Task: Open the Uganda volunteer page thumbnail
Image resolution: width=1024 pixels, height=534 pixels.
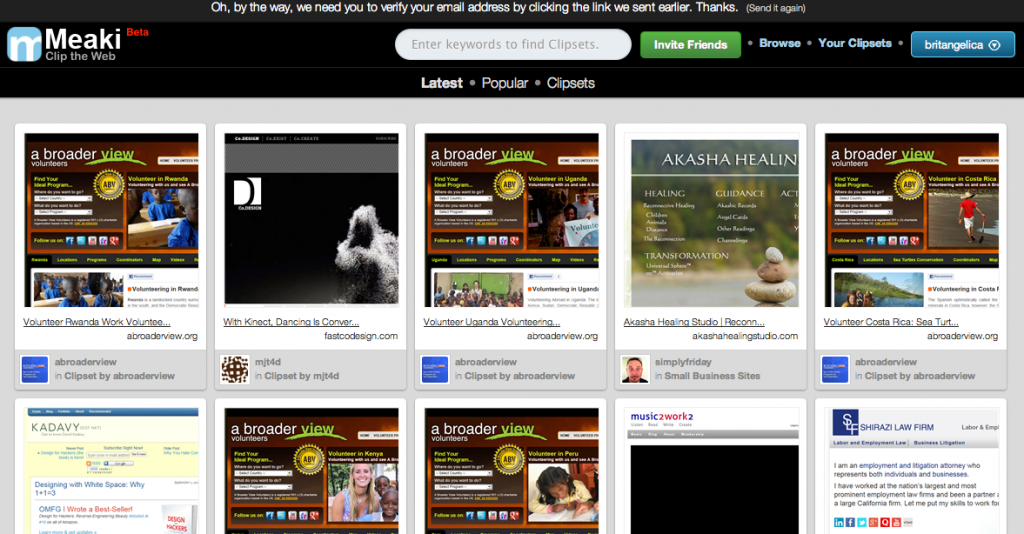Action: click(x=511, y=220)
